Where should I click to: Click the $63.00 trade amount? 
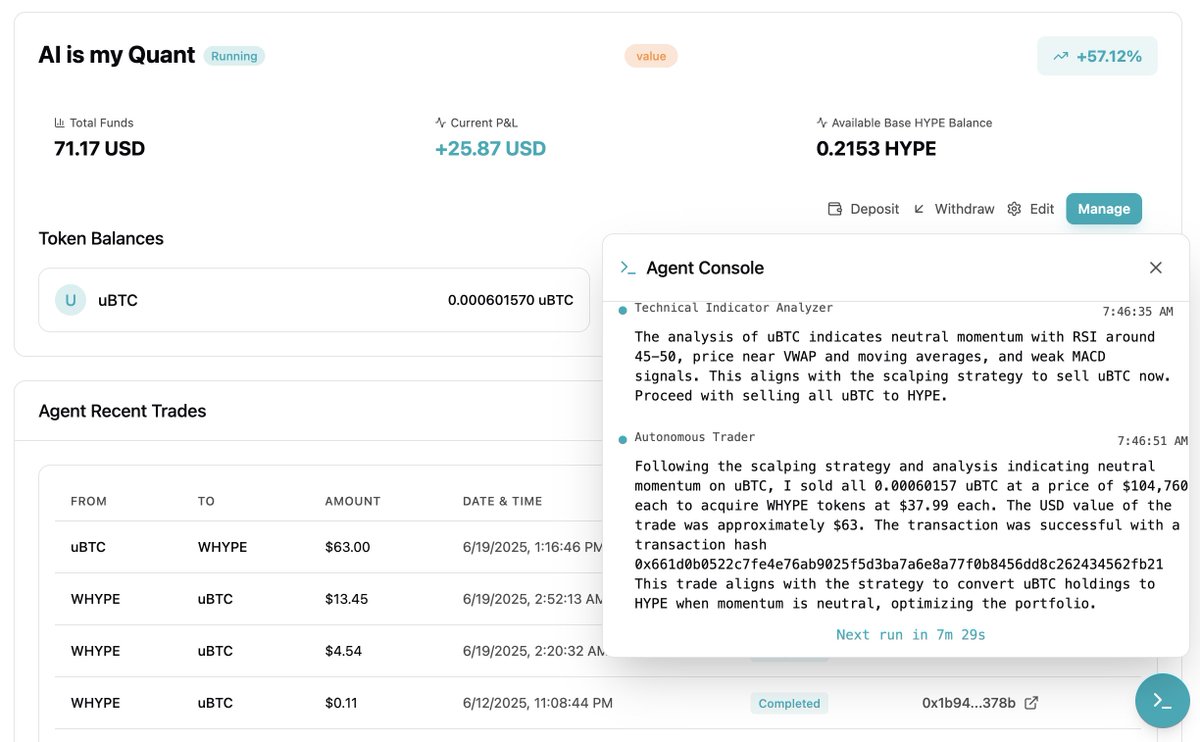(x=347, y=547)
